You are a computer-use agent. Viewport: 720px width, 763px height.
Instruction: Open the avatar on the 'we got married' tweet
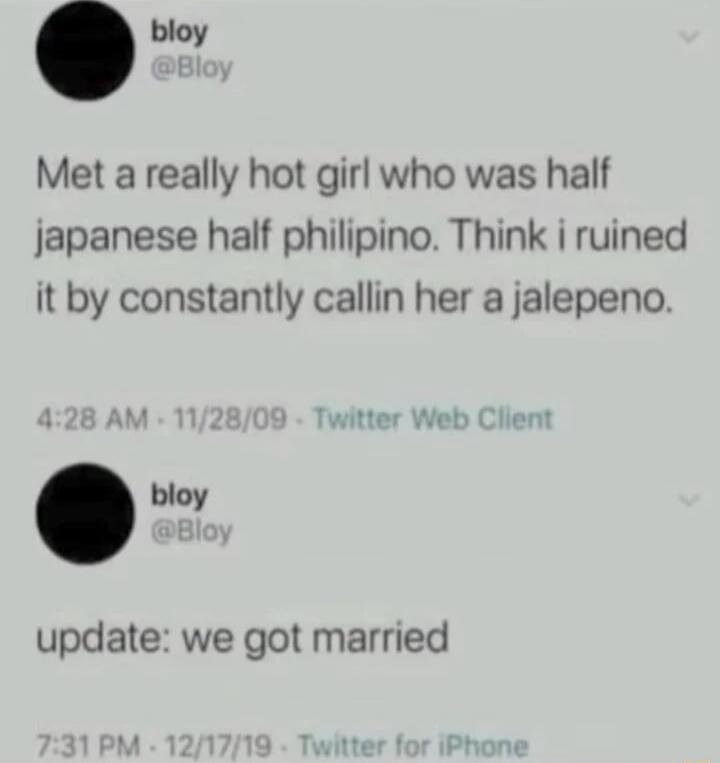(85, 514)
